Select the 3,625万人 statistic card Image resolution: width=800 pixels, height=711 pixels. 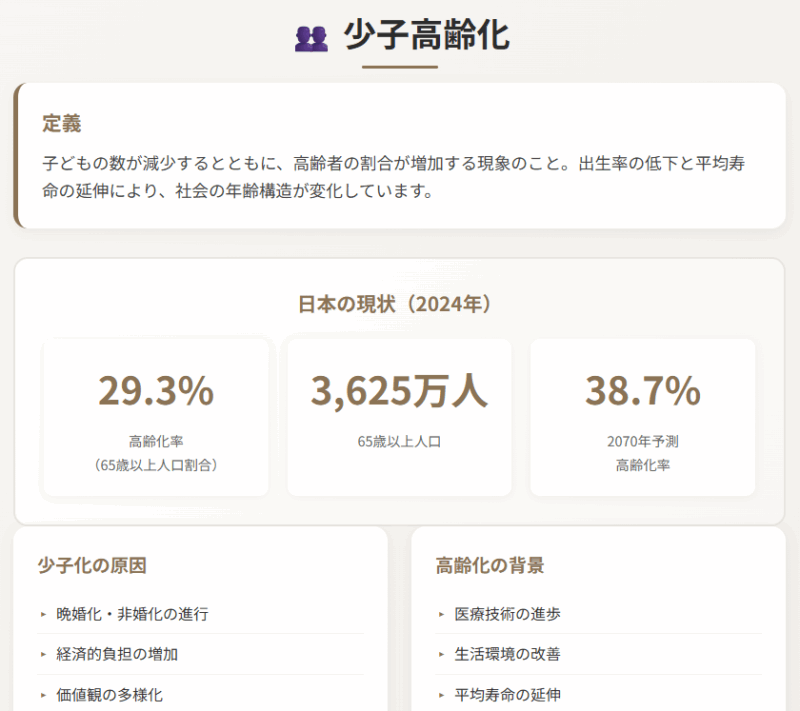[400, 416]
